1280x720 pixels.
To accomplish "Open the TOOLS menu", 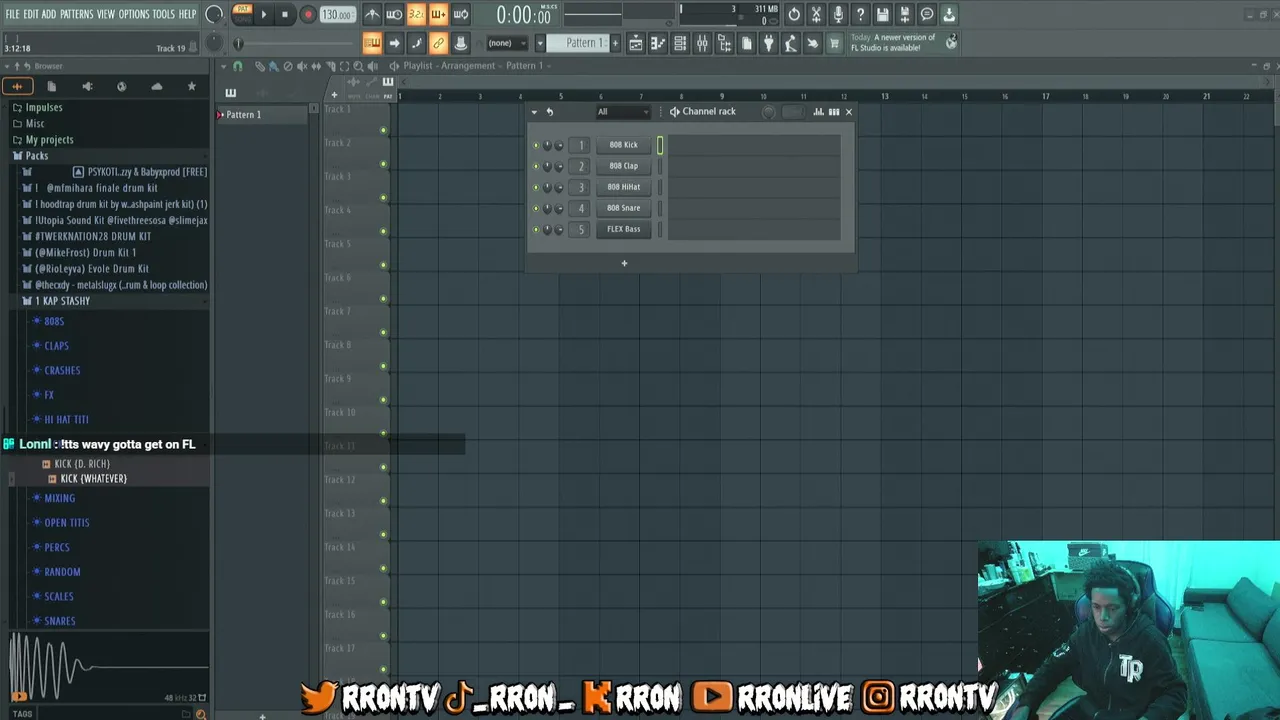I will (x=164, y=14).
